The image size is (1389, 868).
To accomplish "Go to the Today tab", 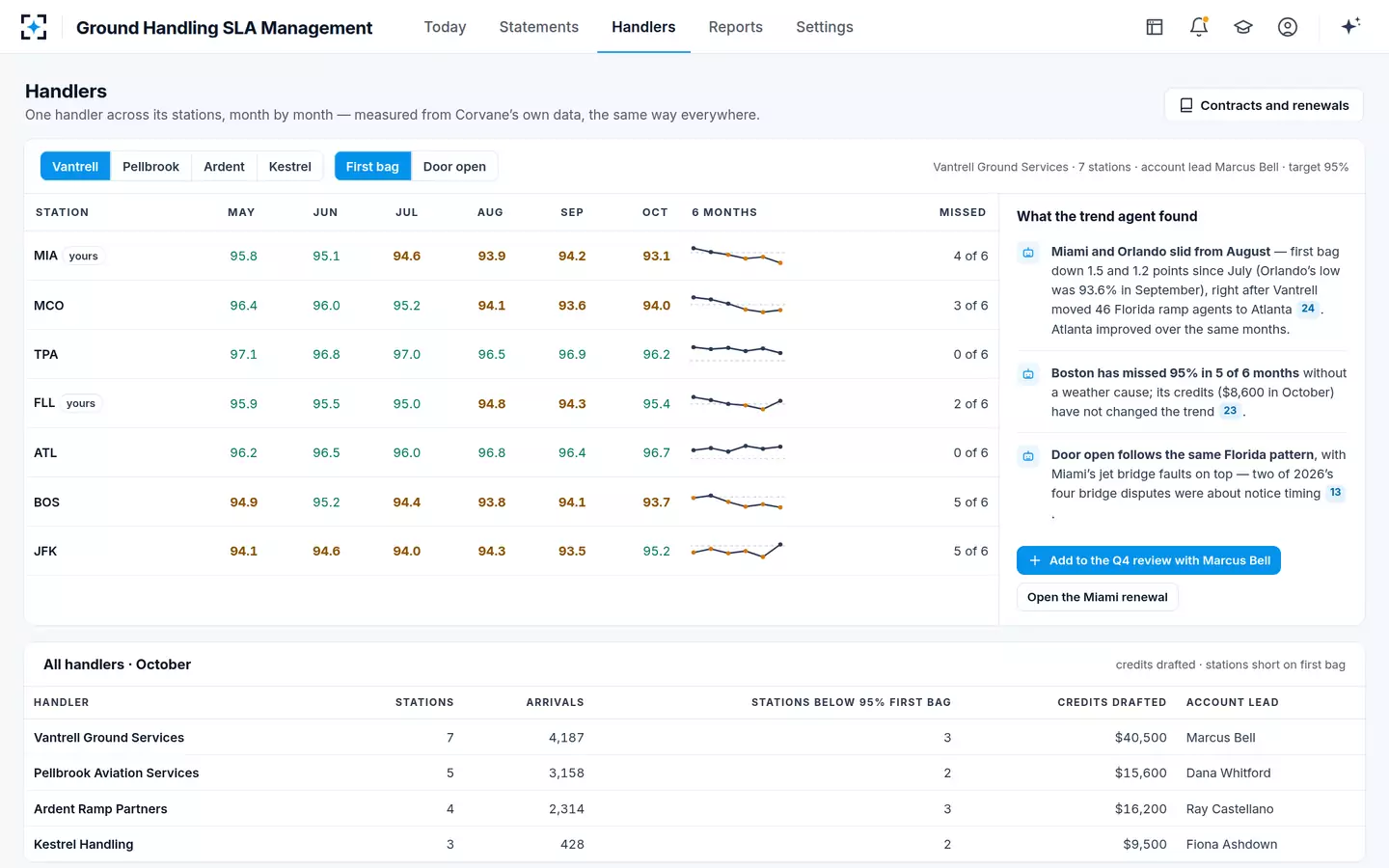I will point(445,27).
